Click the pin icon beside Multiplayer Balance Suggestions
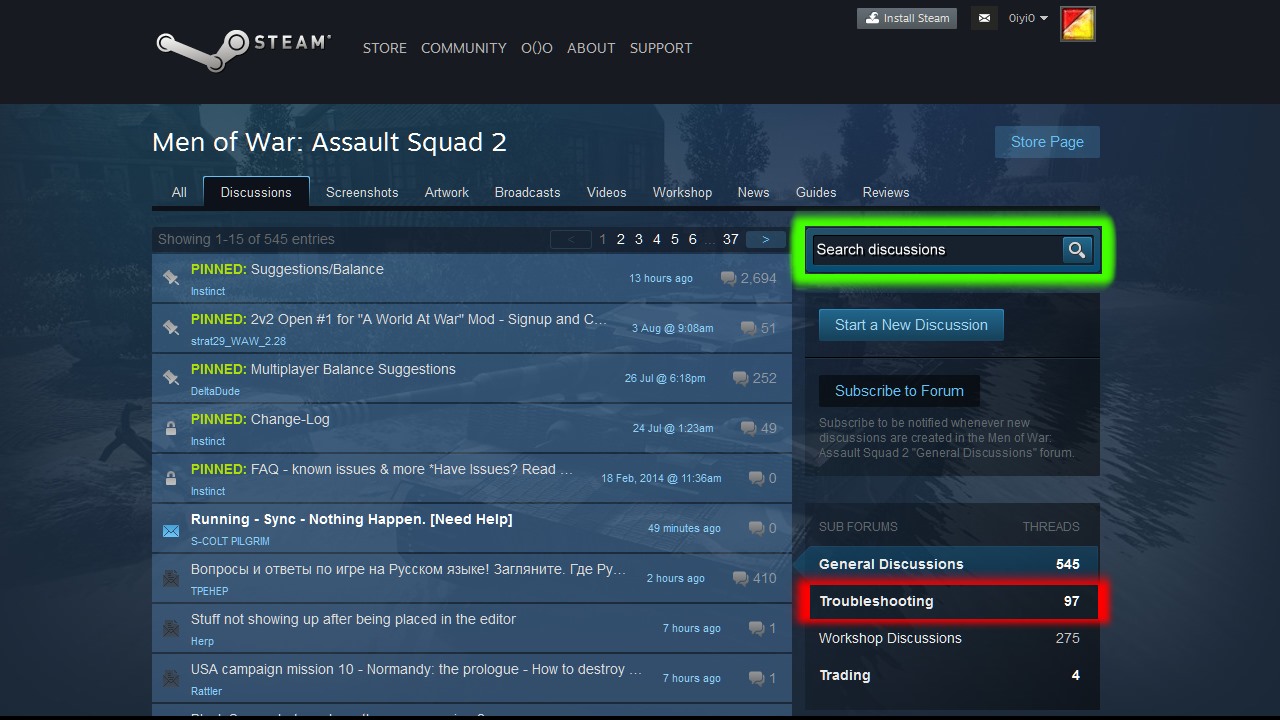 tap(171, 378)
